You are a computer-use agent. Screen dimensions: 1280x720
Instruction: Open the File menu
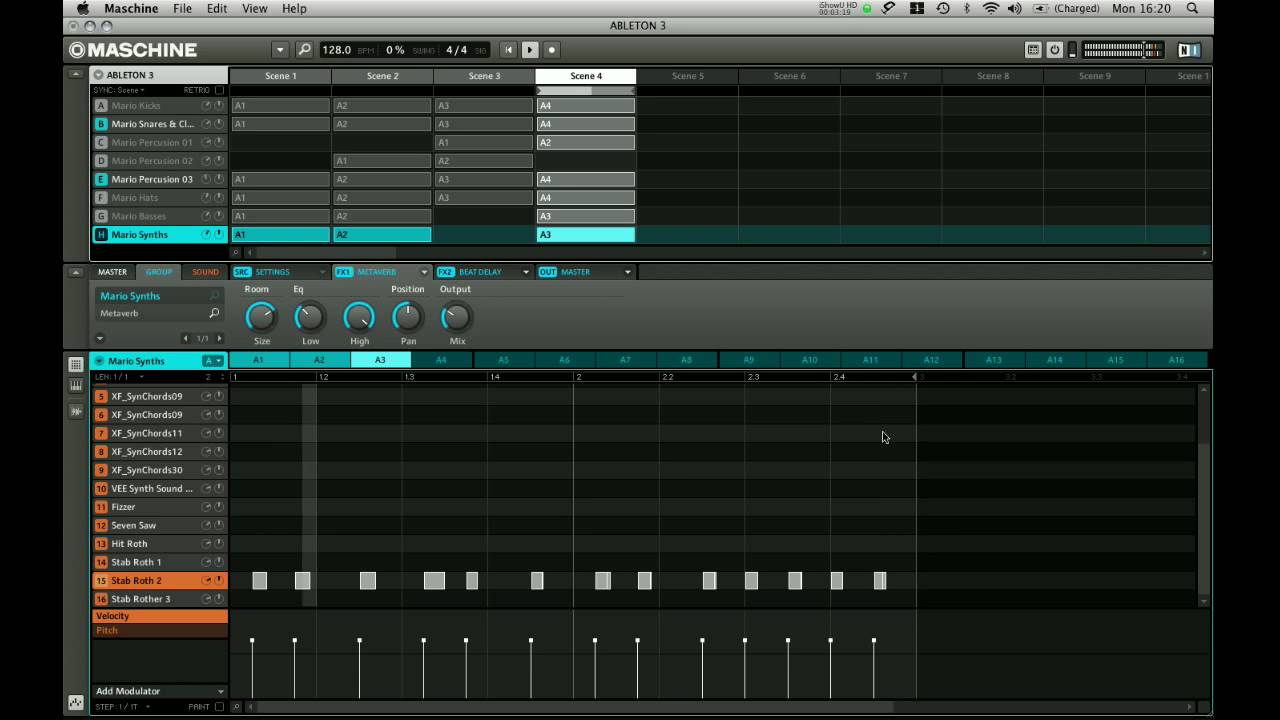(182, 8)
